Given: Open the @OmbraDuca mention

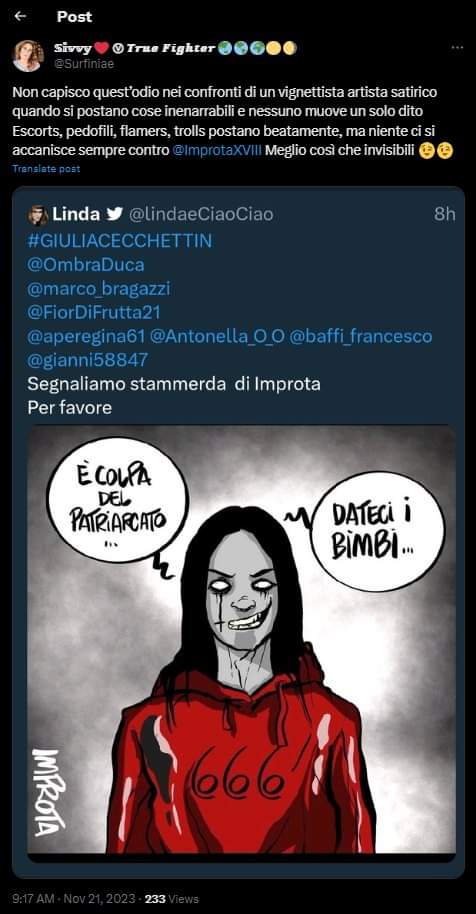Looking at the screenshot, I should (86, 265).
